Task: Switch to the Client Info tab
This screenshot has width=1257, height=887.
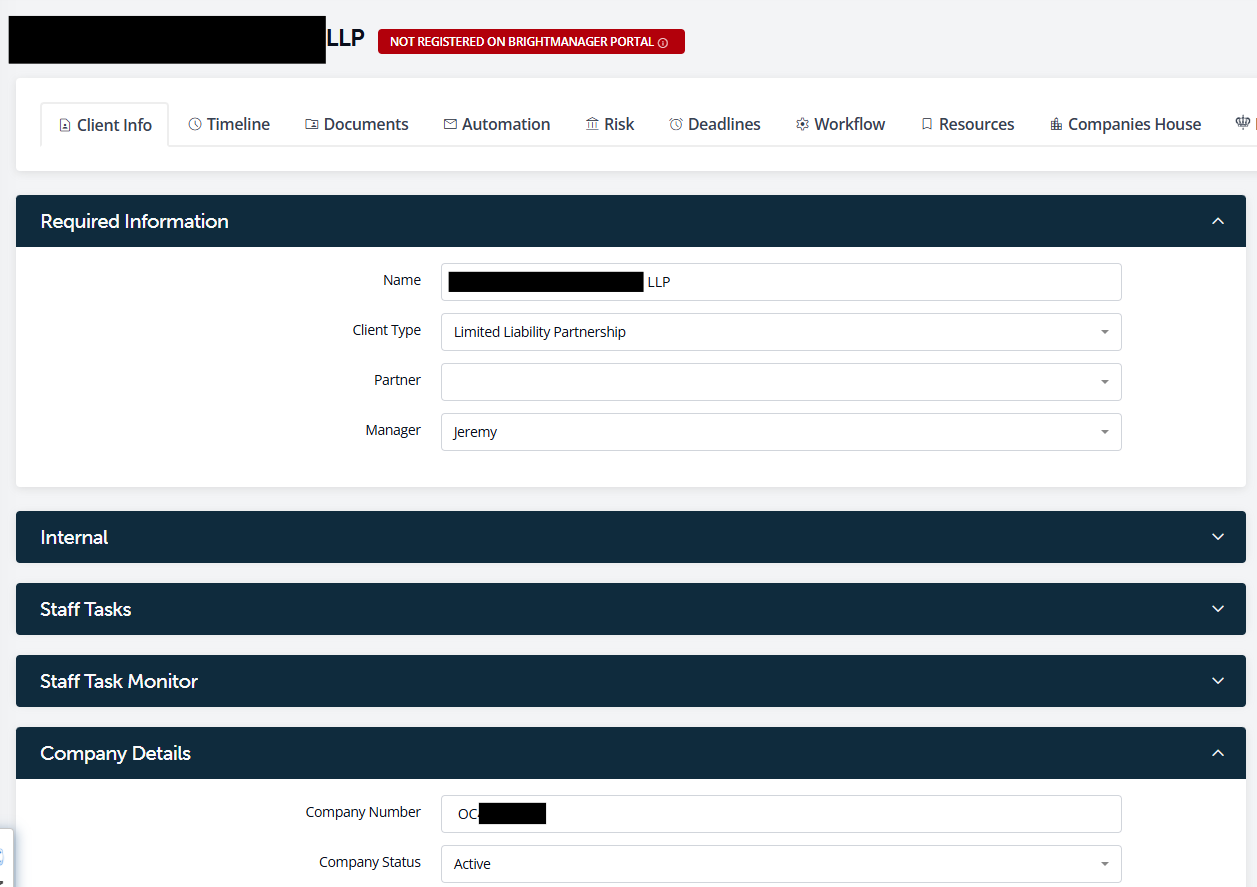Action: [x=105, y=125]
